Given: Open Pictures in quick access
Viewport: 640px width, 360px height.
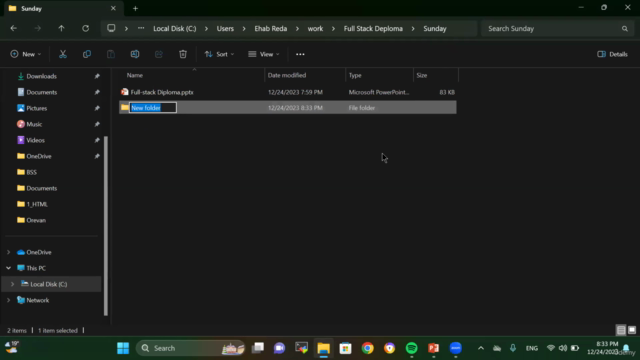Looking at the screenshot, I should click(x=36, y=108).
